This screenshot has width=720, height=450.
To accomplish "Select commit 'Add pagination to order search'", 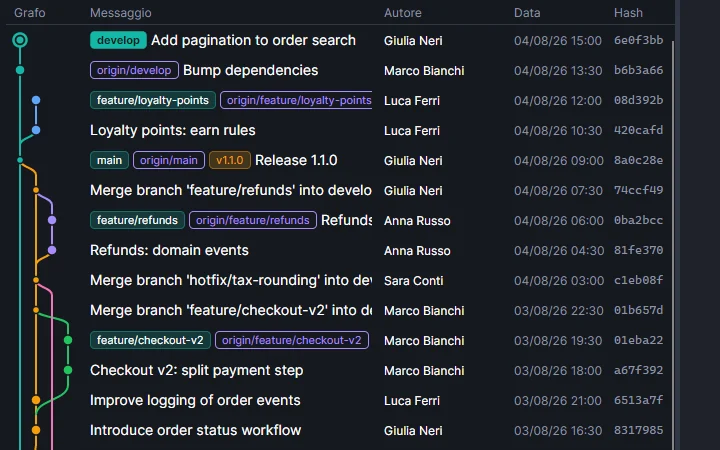I will 253,40.
